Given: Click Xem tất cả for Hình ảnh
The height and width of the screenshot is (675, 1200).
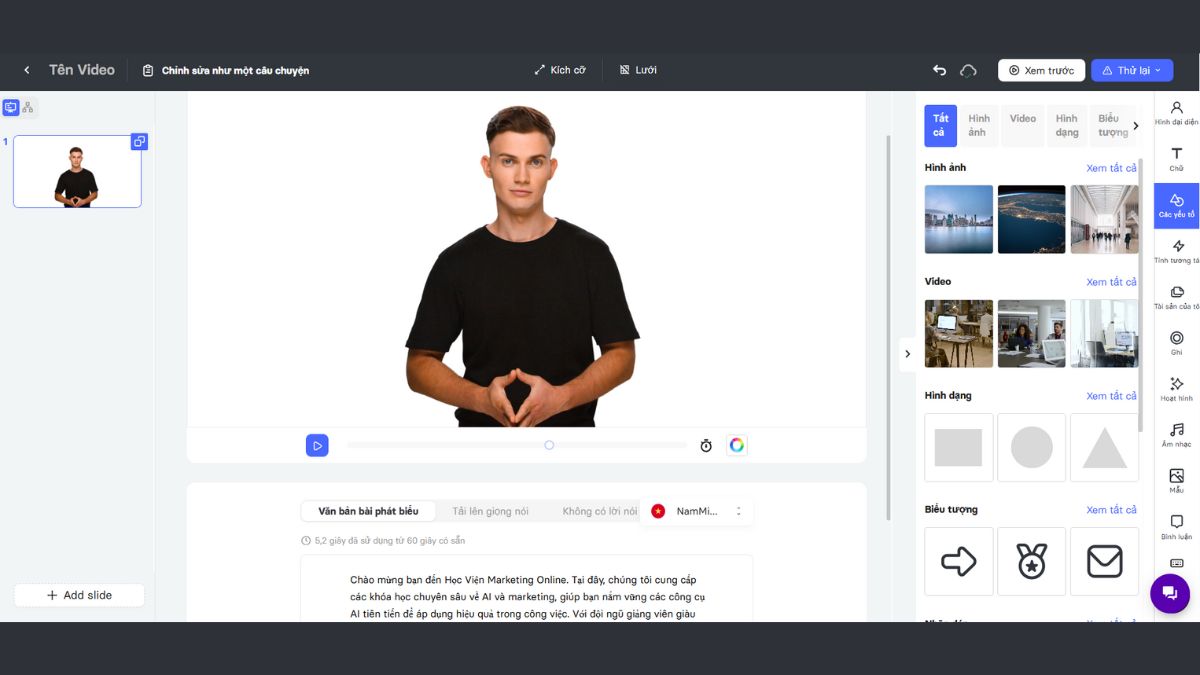Looking at the screenshot, I should click(x=1111, y=168).
